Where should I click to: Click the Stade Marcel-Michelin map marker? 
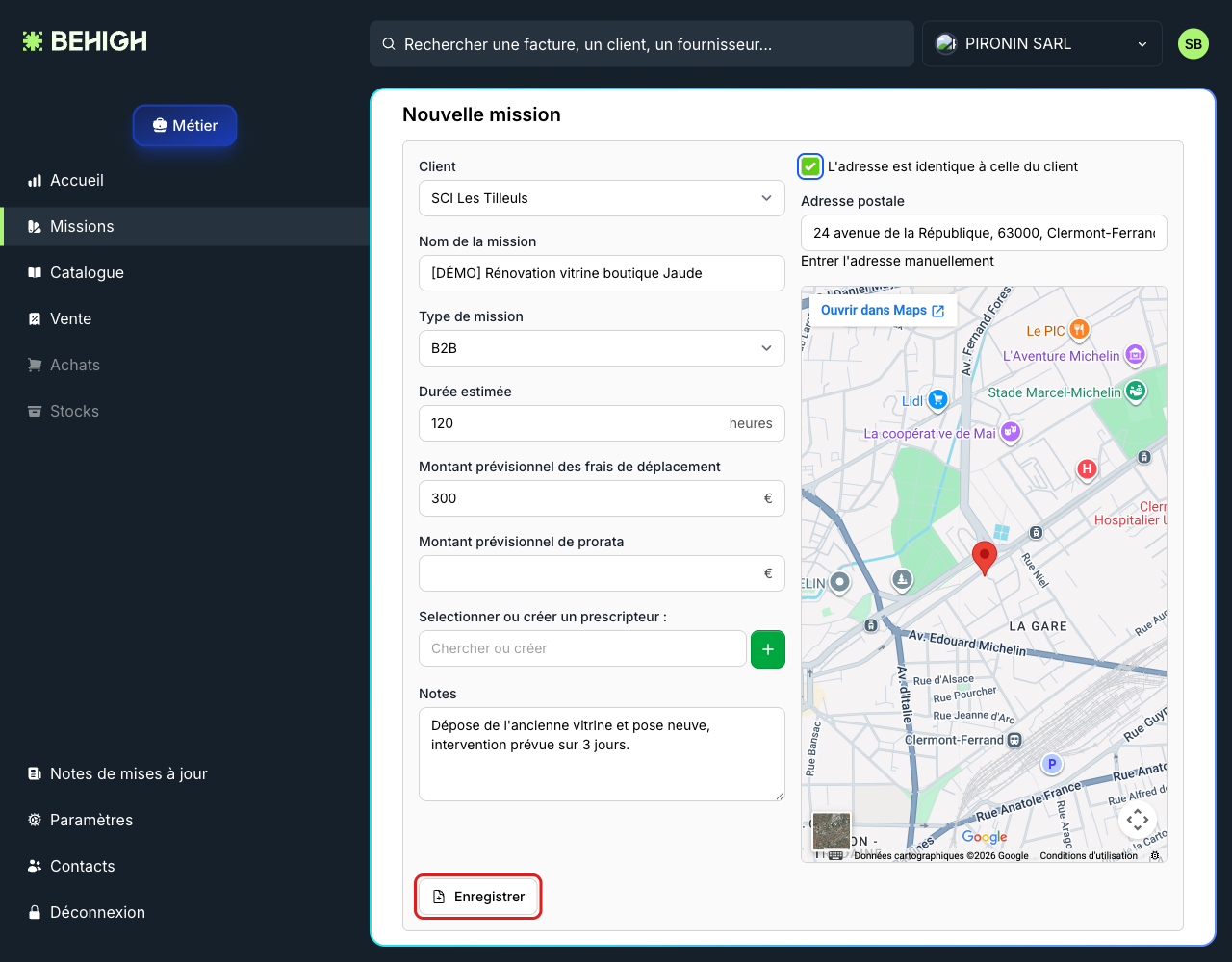point(1137,392)
